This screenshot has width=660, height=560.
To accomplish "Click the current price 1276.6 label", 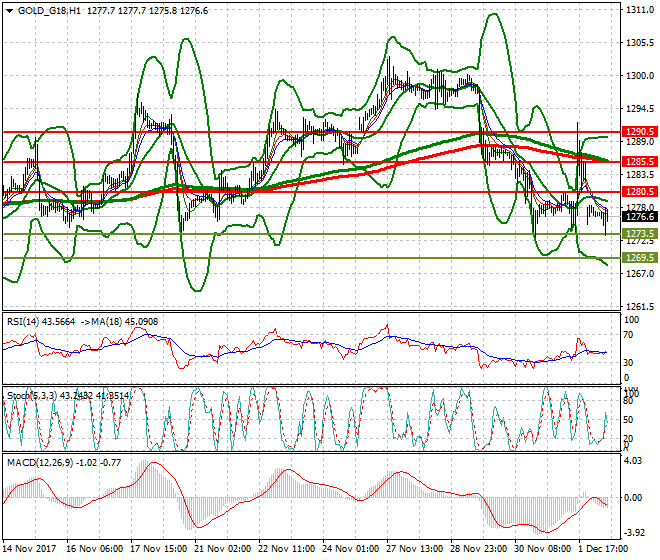I will click(x=640, y=216).
